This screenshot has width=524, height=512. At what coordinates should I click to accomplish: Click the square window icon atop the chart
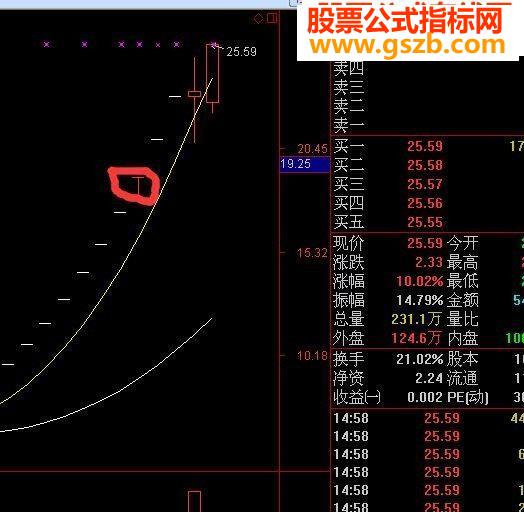tap(272, 18)
